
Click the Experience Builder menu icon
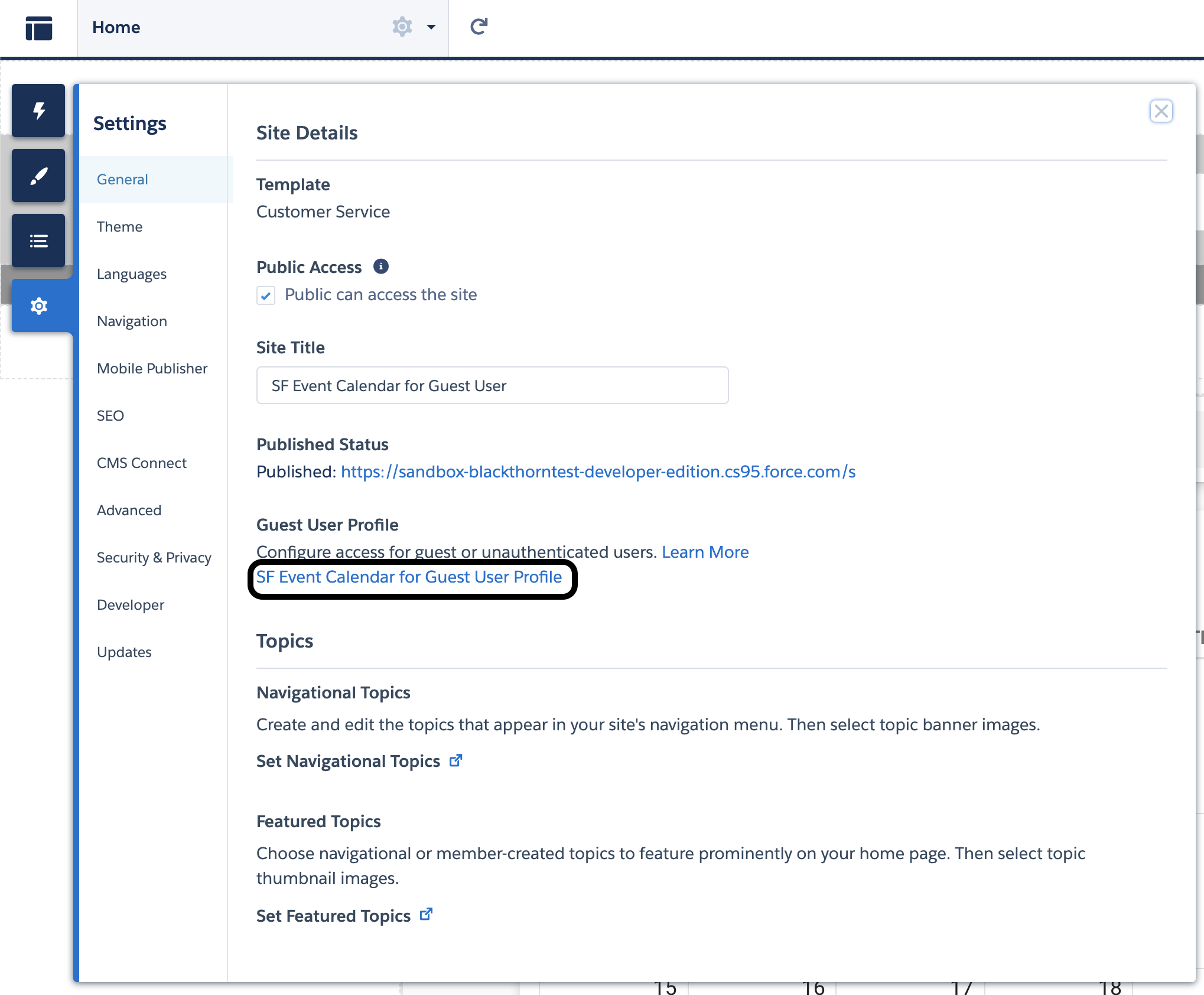click(x=39, y=28)
